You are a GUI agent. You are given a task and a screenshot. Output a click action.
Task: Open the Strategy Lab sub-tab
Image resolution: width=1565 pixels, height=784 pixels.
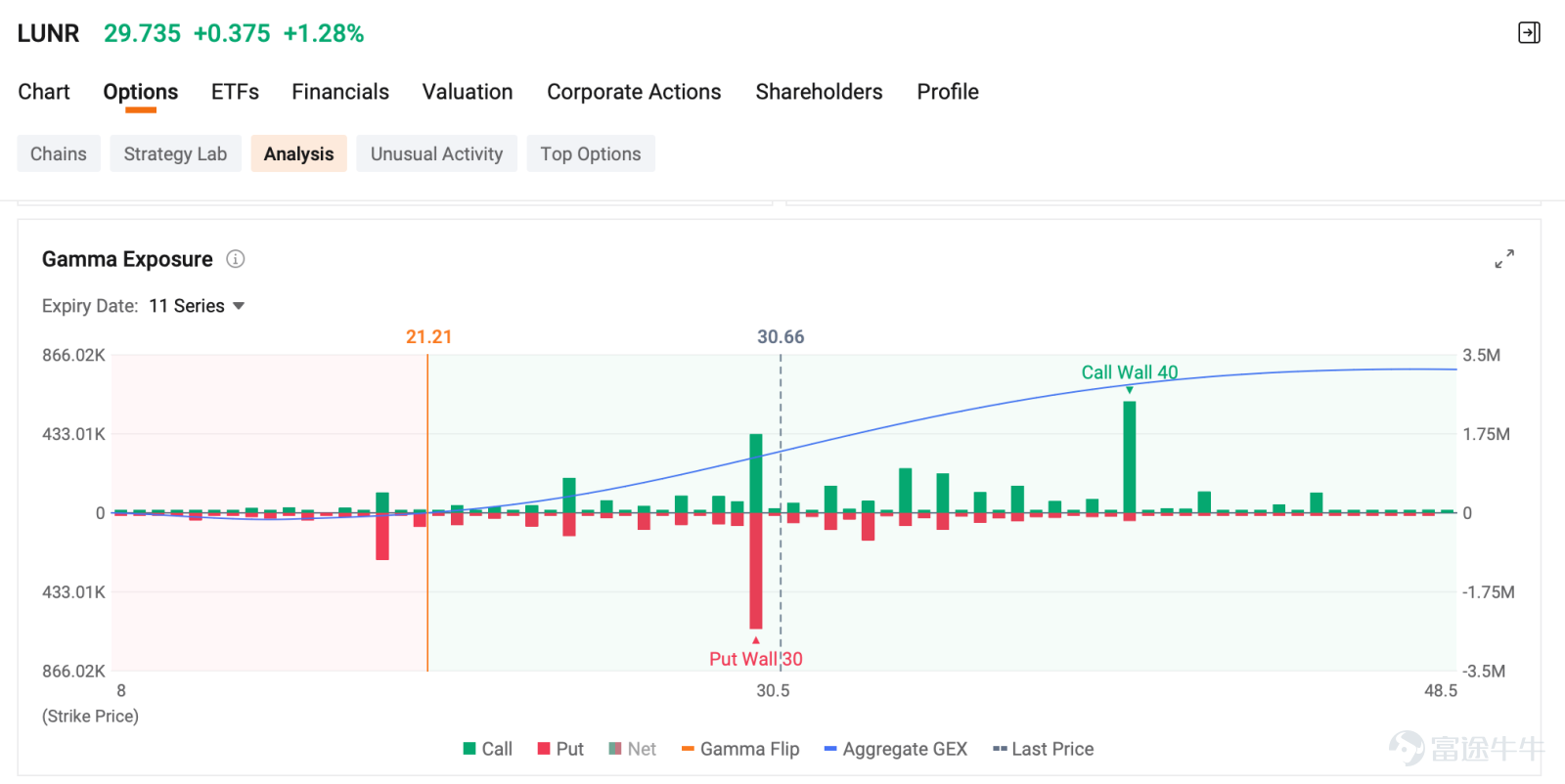tap(175, 153)
